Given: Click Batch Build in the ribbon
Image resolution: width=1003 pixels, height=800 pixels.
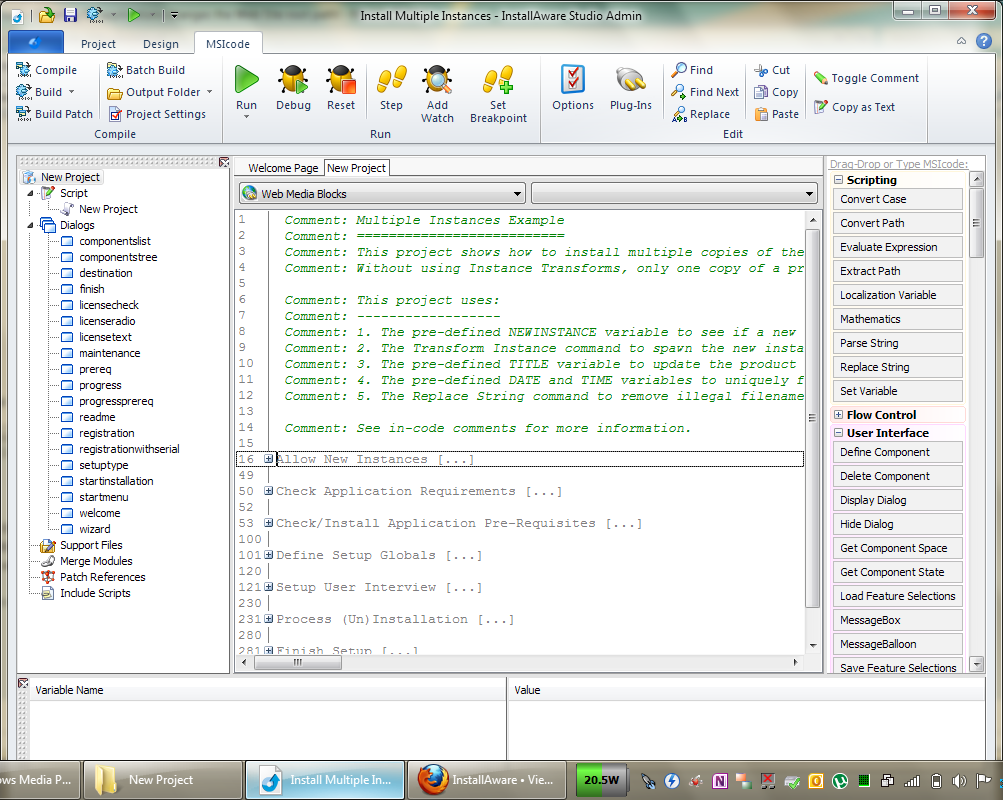Looking at the screenshot, I should pyautogui.click(x=146, y=70).
